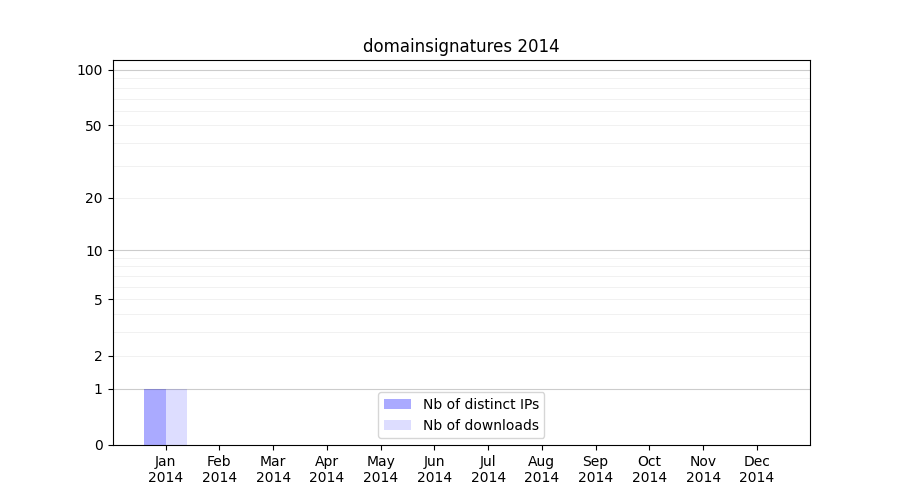Select the 10 y-axis tick label
This screenshot has width=900, height=500.
tap(94, 251)
